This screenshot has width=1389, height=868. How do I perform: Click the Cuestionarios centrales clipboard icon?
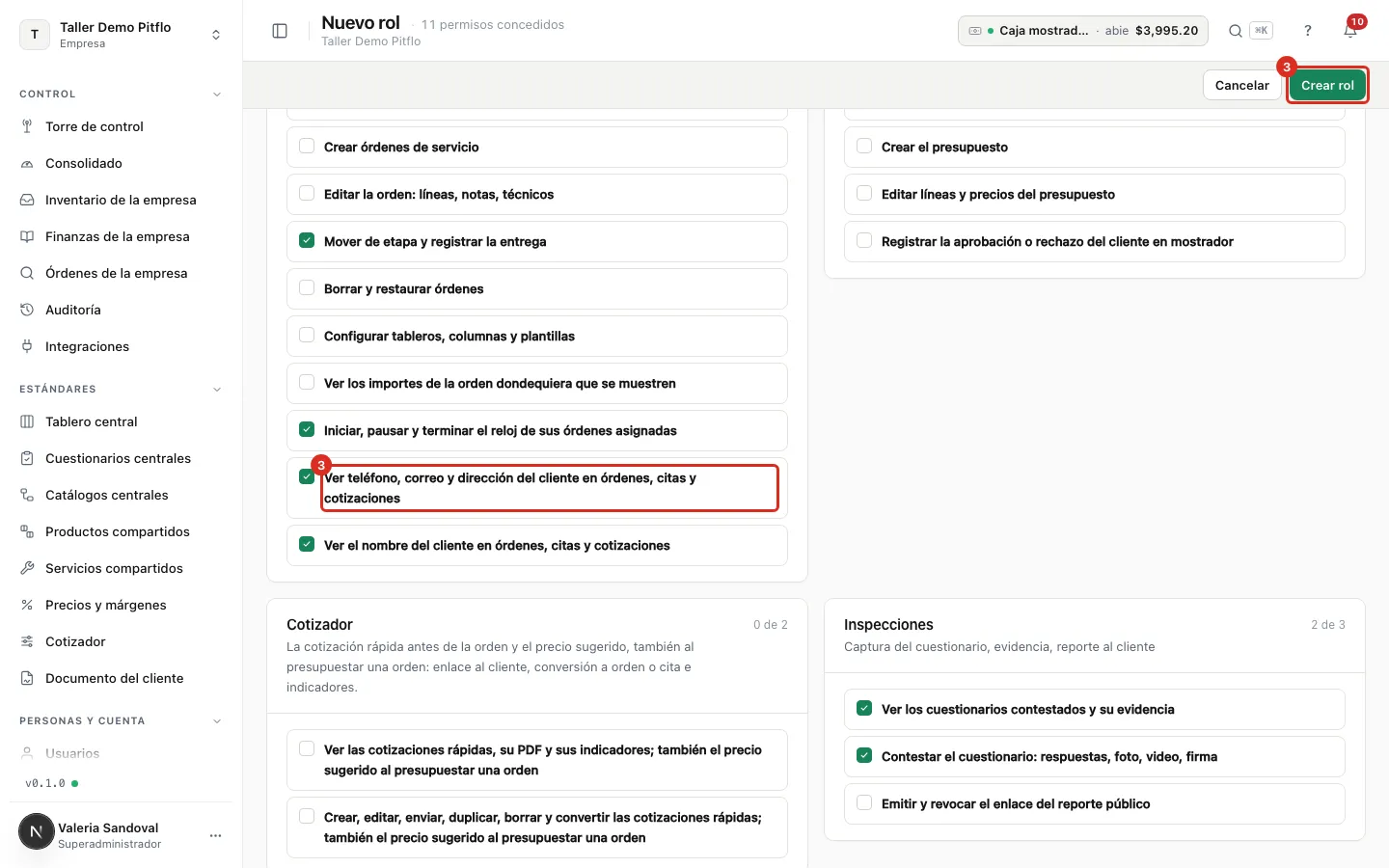[x=27, y=458]
